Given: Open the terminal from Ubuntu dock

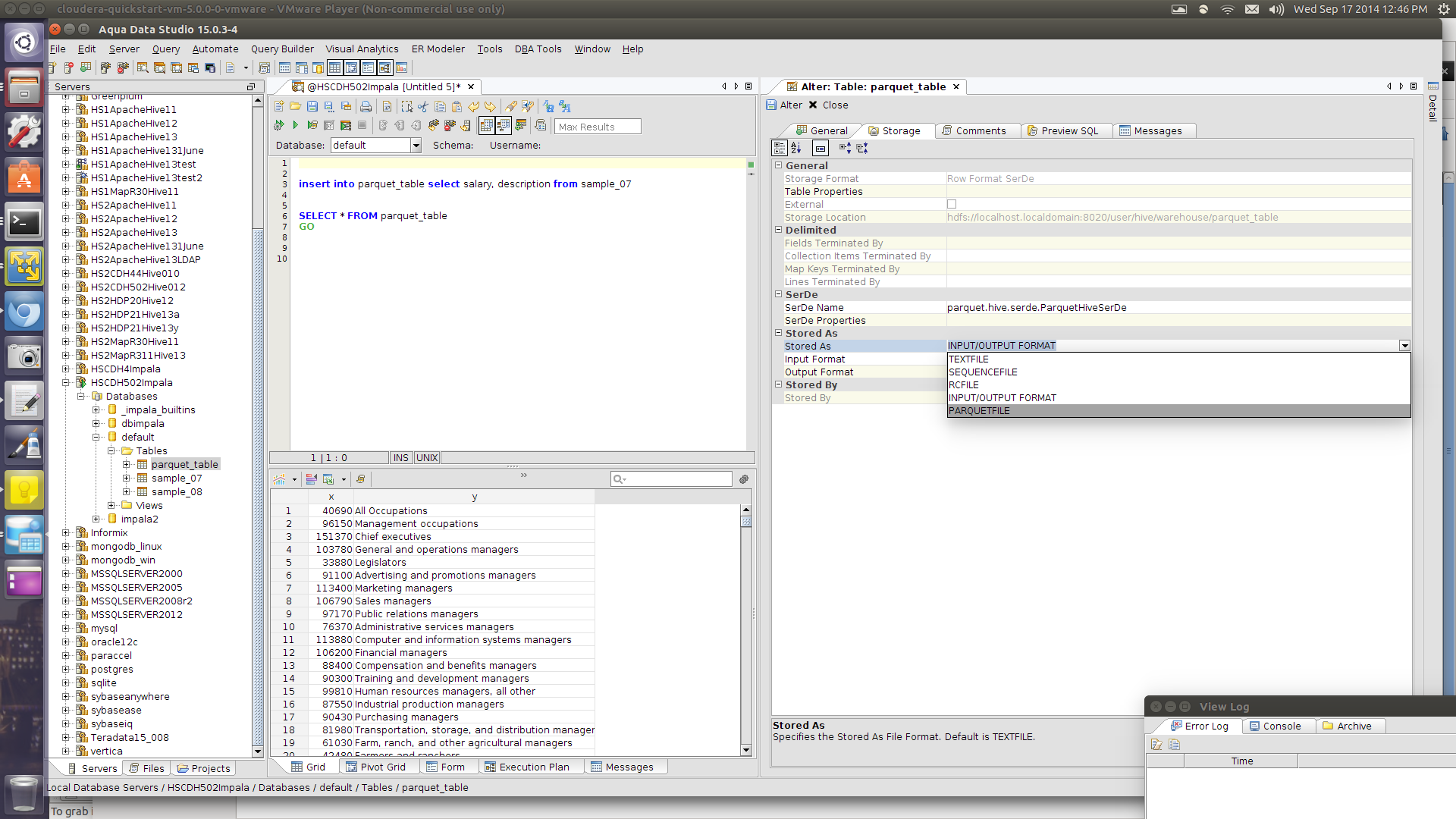Looking at the screenshot, I should tap(24, 222).
